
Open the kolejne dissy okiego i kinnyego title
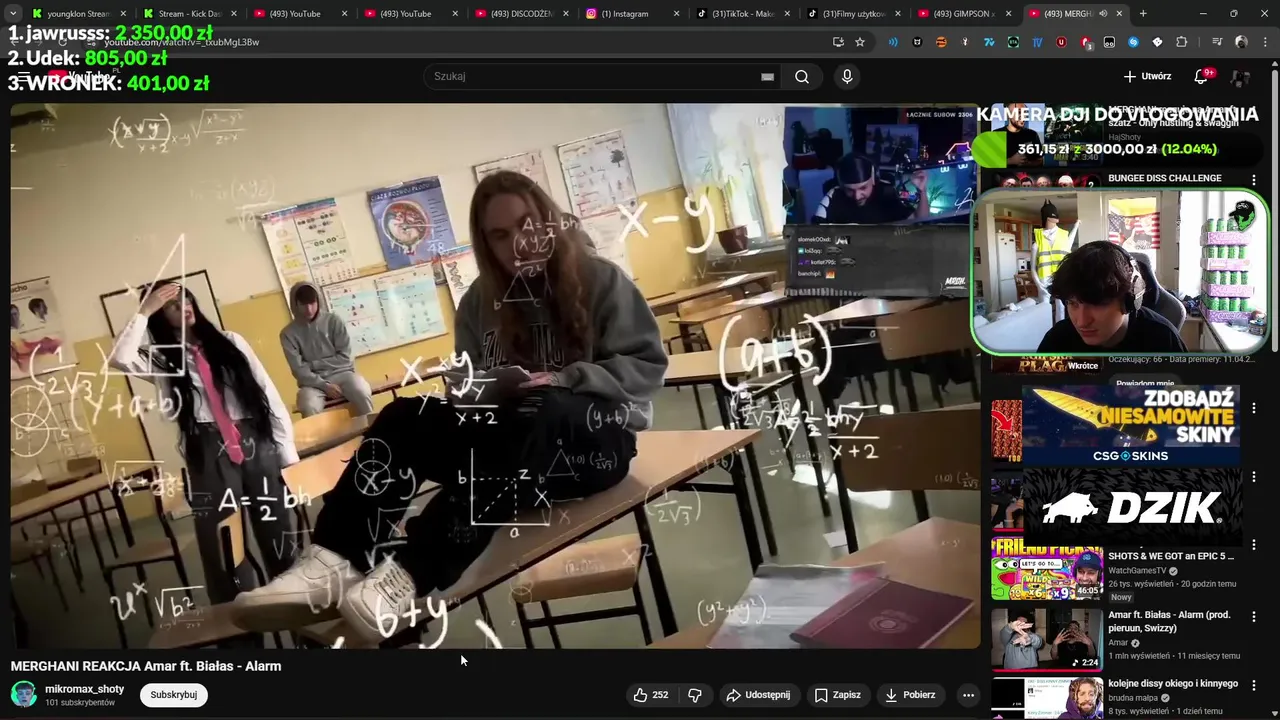point(1173,684)
